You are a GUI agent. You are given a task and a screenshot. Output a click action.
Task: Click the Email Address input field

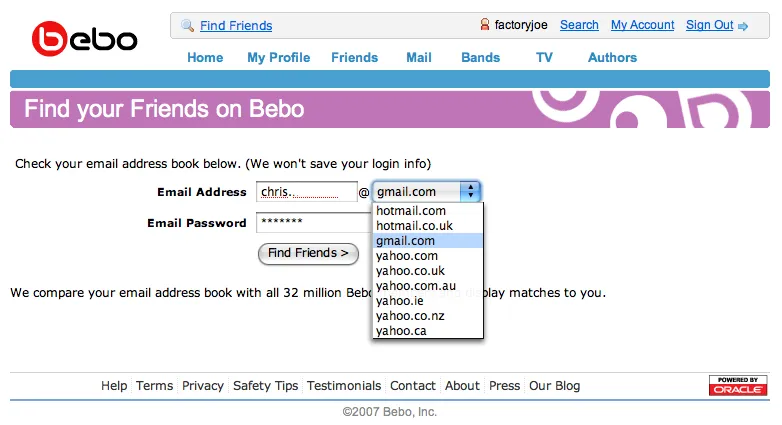[x=306, y=192]
